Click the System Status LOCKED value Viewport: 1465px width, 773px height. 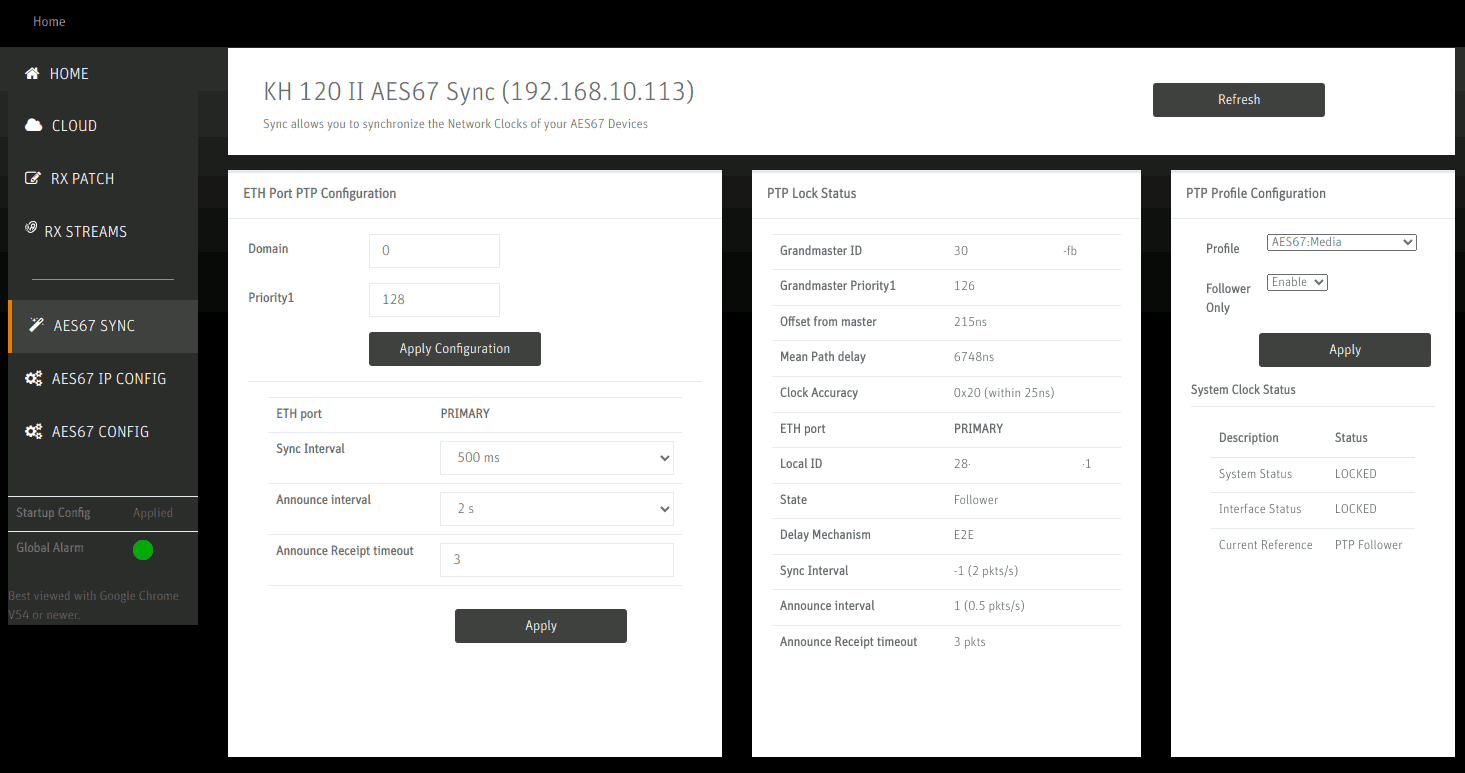tap(1356, 474)
